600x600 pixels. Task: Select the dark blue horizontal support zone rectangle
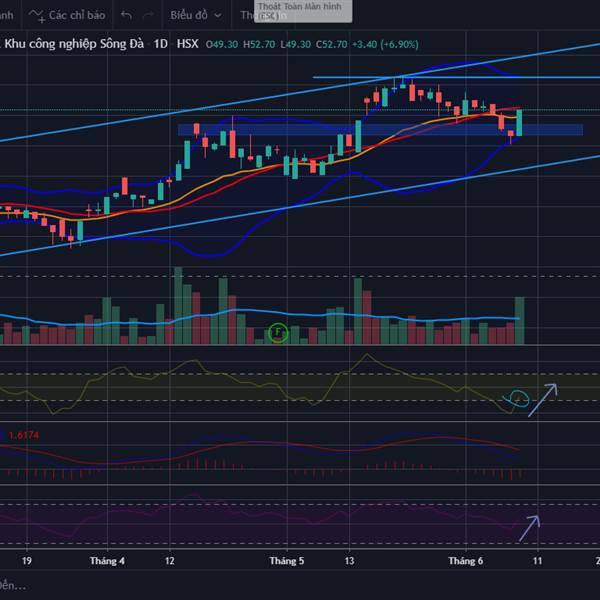tap(380, 130)
